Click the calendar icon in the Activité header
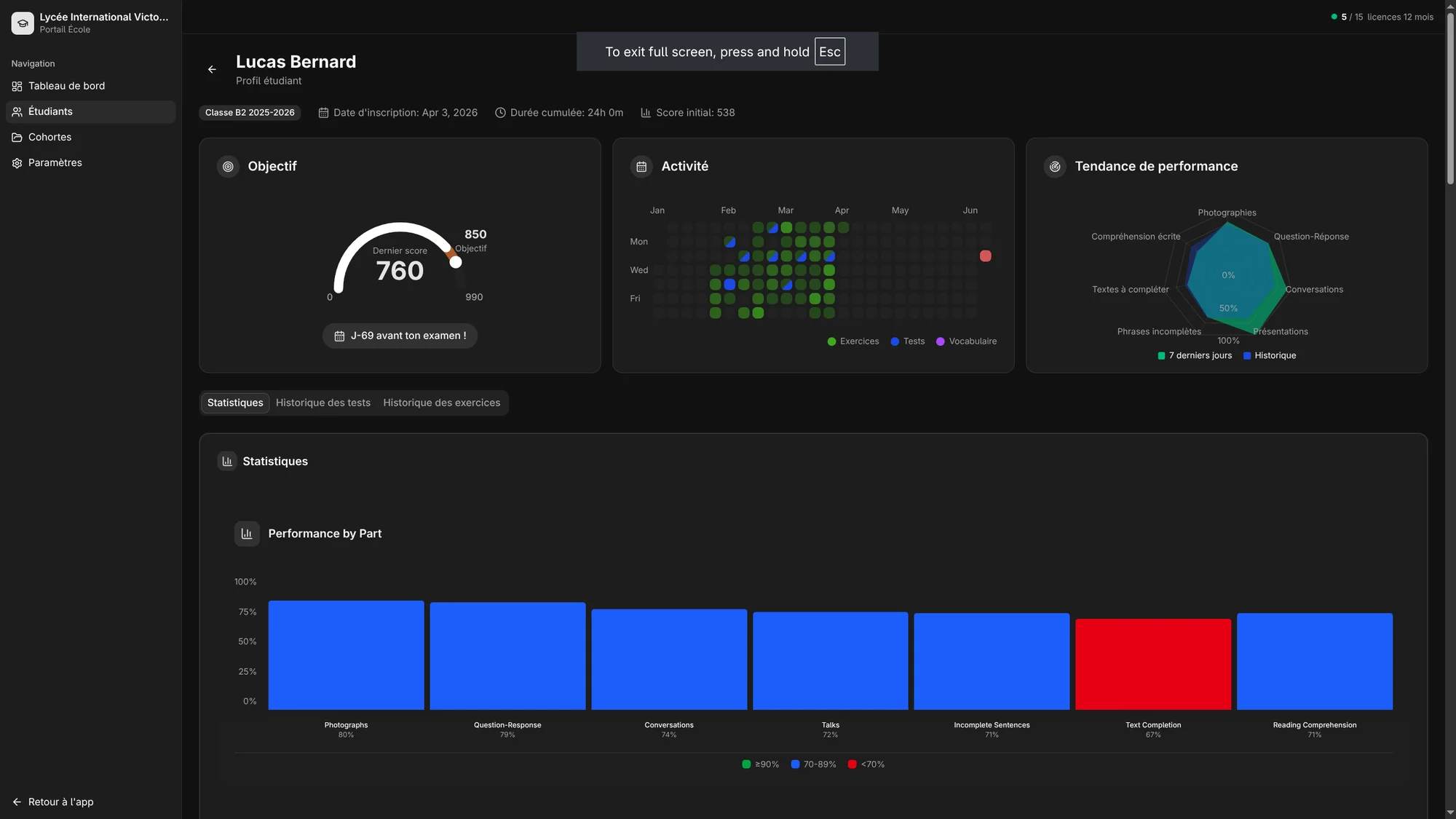 [641, 166]
